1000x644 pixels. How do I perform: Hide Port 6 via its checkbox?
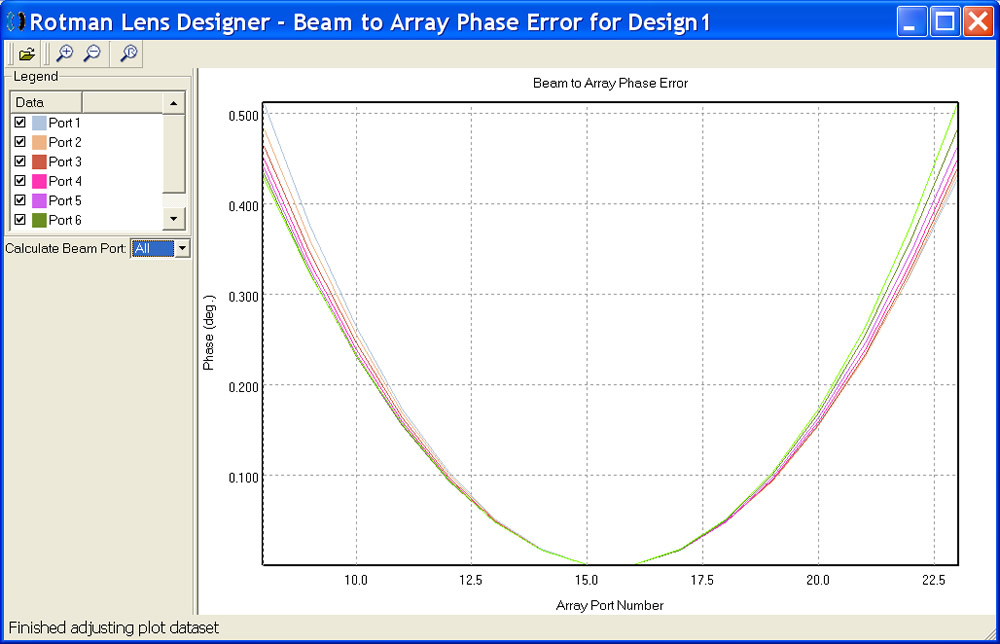click(20, 219)
